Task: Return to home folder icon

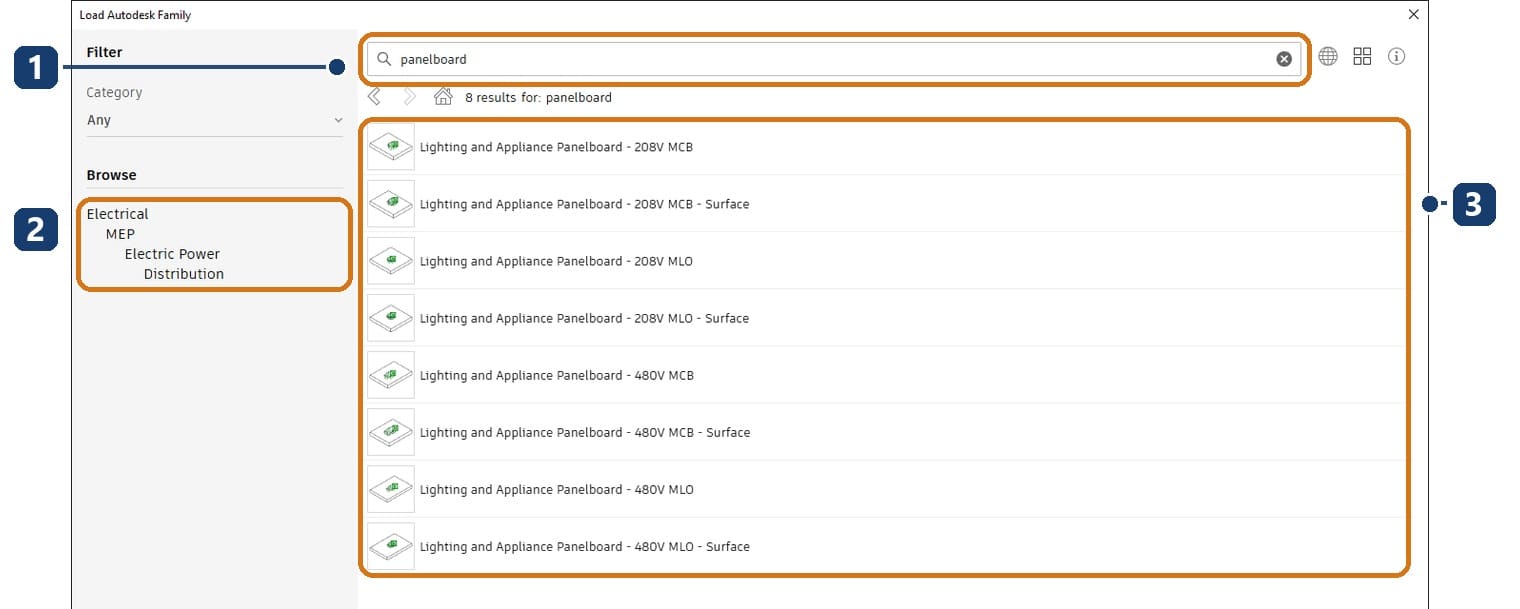Action: pyautogui.click(x=443, y=97)
